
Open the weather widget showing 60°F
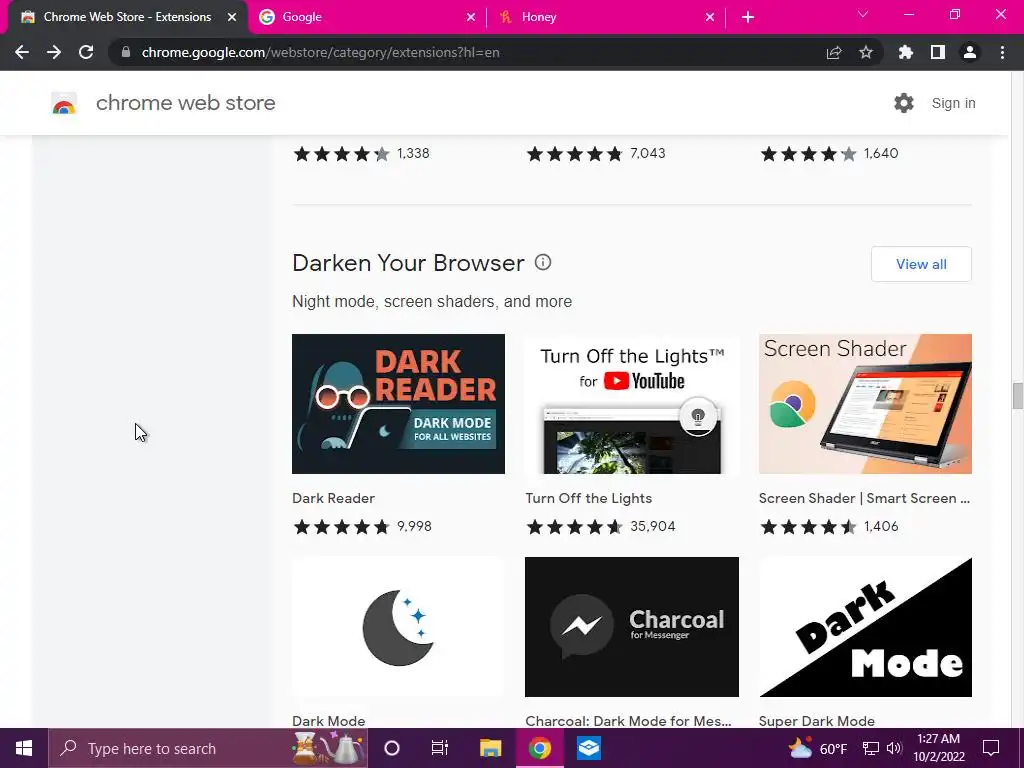817,748
